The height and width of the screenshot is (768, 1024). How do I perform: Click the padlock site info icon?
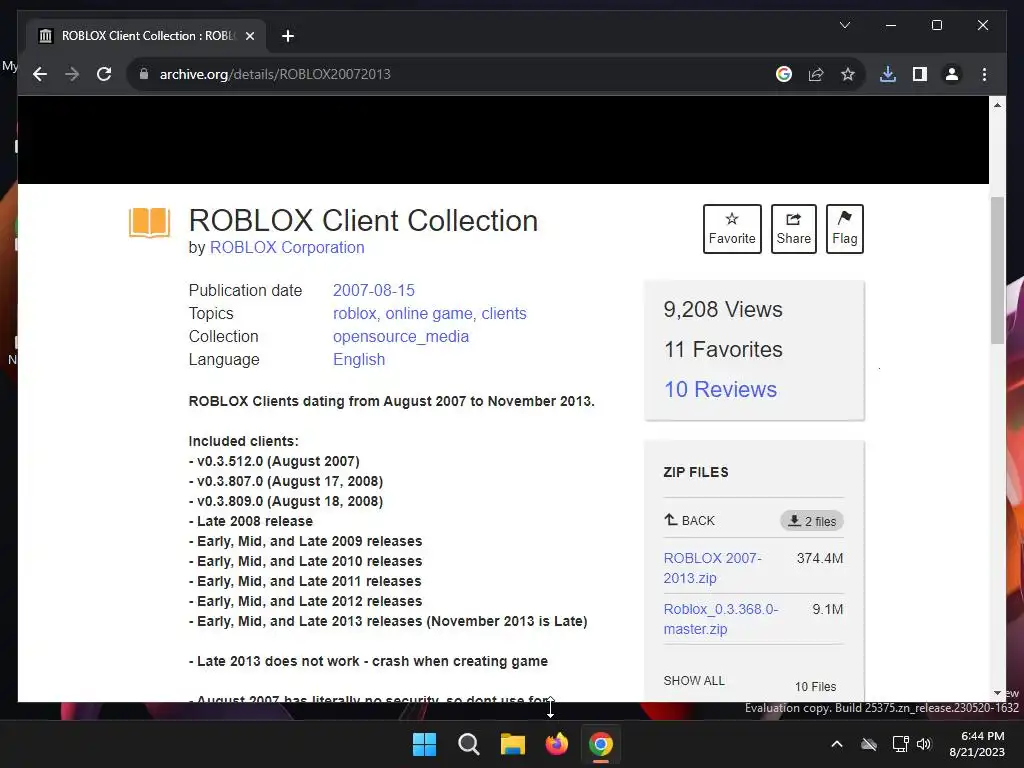click(144, 74)
